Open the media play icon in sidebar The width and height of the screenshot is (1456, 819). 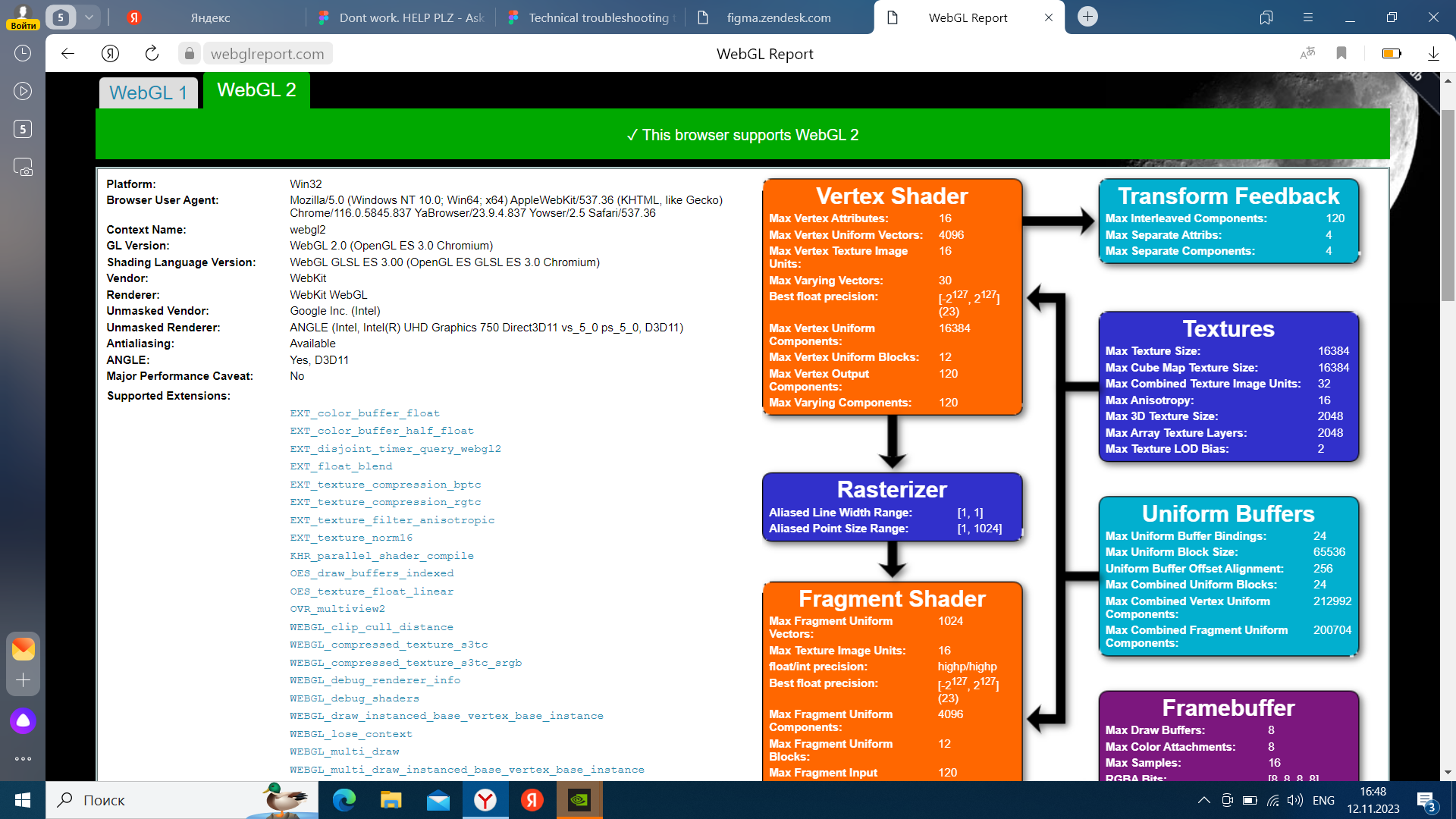tap(23, 91)
